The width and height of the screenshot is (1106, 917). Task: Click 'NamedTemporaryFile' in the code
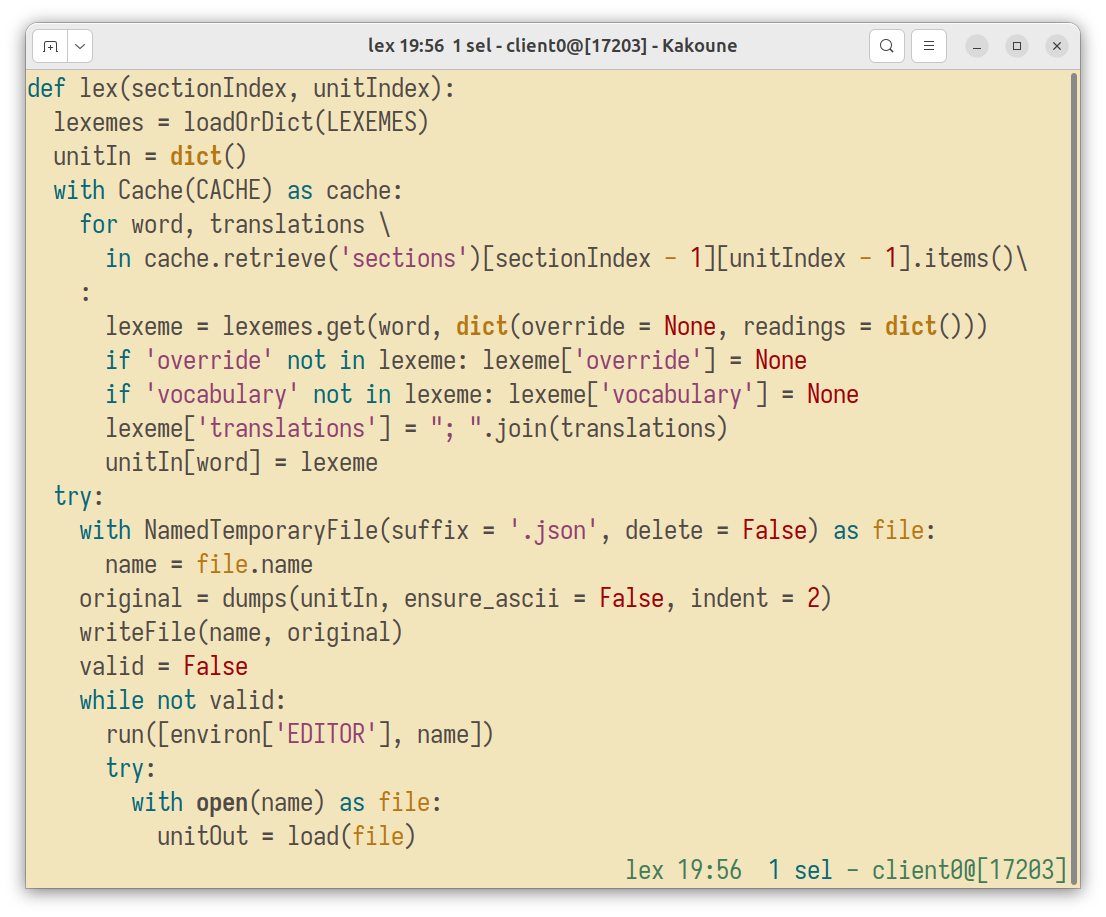pos(261,530)
